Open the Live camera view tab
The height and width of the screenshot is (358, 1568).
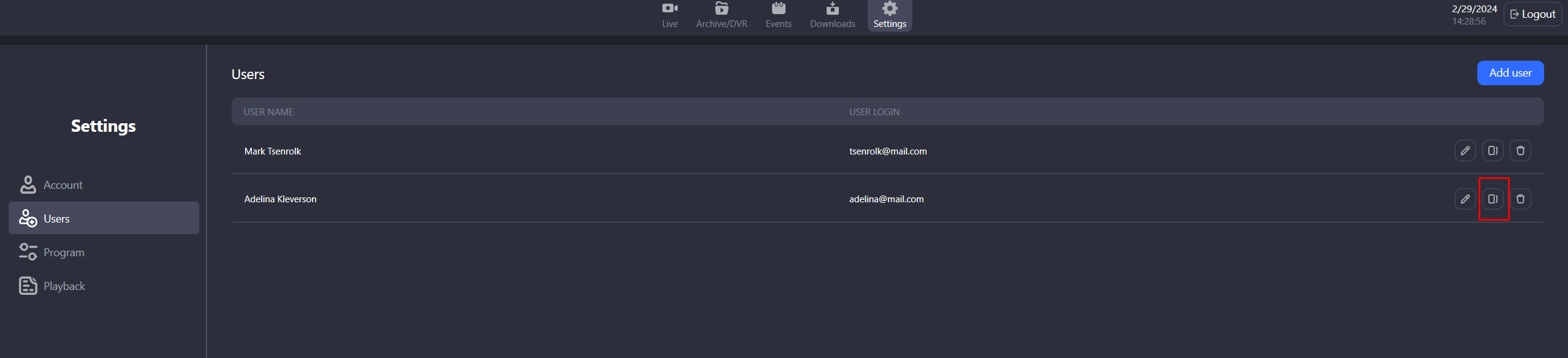[670, 15]
